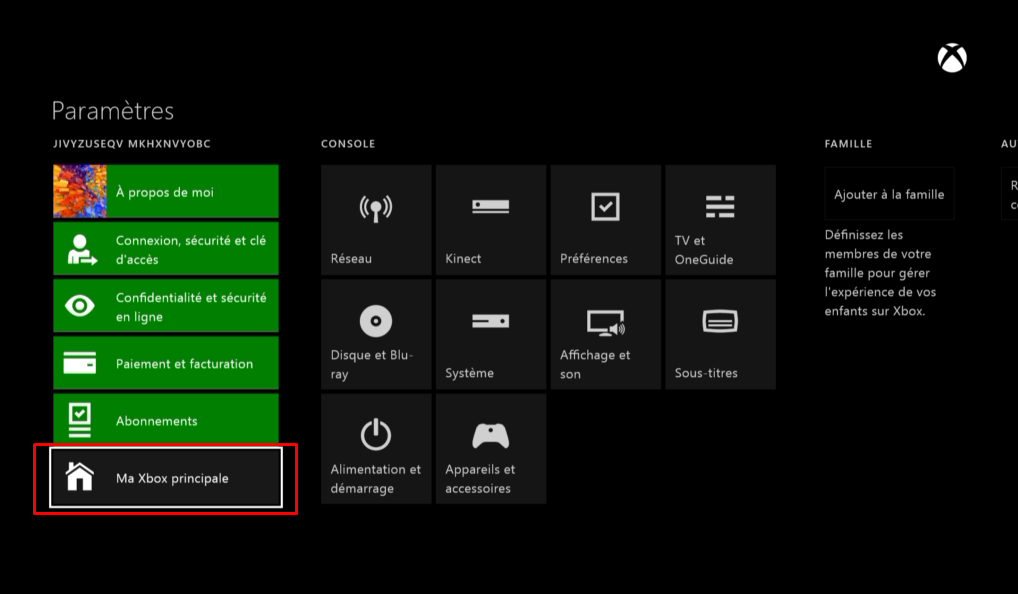Click the Préférences checkmark box icon
This screenshot has height=594, width=1018.
click(x=605, y=206)
